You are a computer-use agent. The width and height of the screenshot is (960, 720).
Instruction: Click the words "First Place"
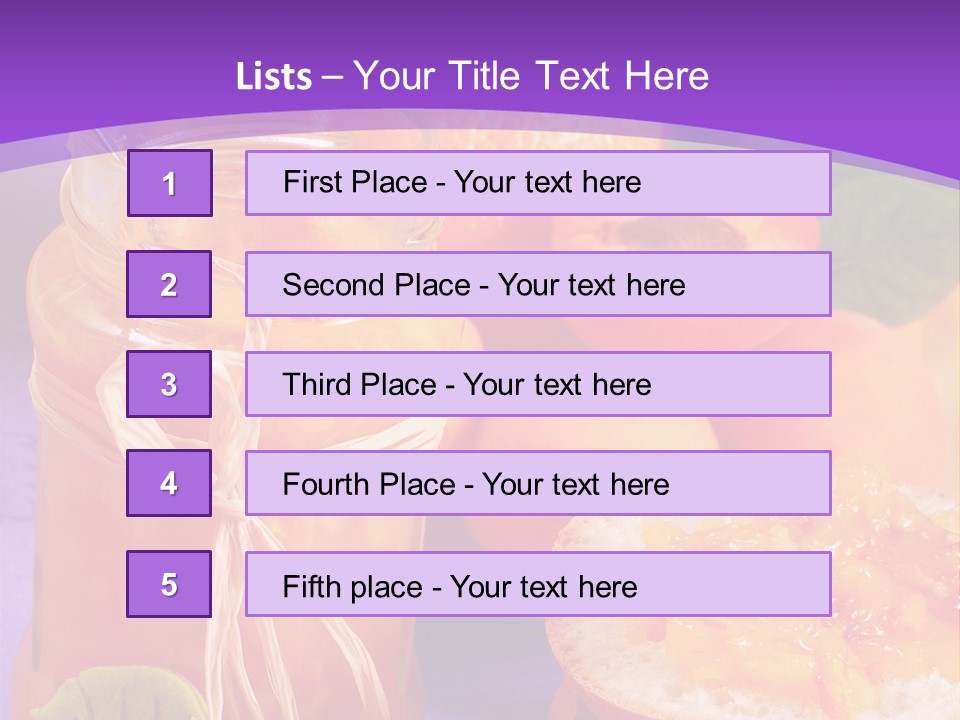[x=355, y=182]
